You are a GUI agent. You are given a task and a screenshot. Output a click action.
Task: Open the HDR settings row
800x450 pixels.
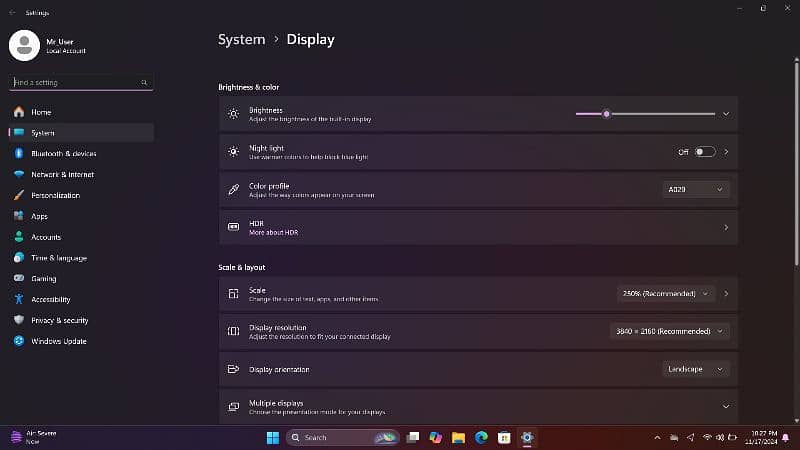478,227
